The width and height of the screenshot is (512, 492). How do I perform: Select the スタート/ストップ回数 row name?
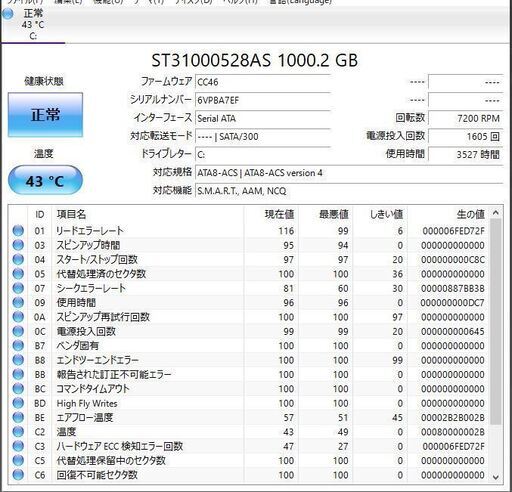[x=97, y=259]
